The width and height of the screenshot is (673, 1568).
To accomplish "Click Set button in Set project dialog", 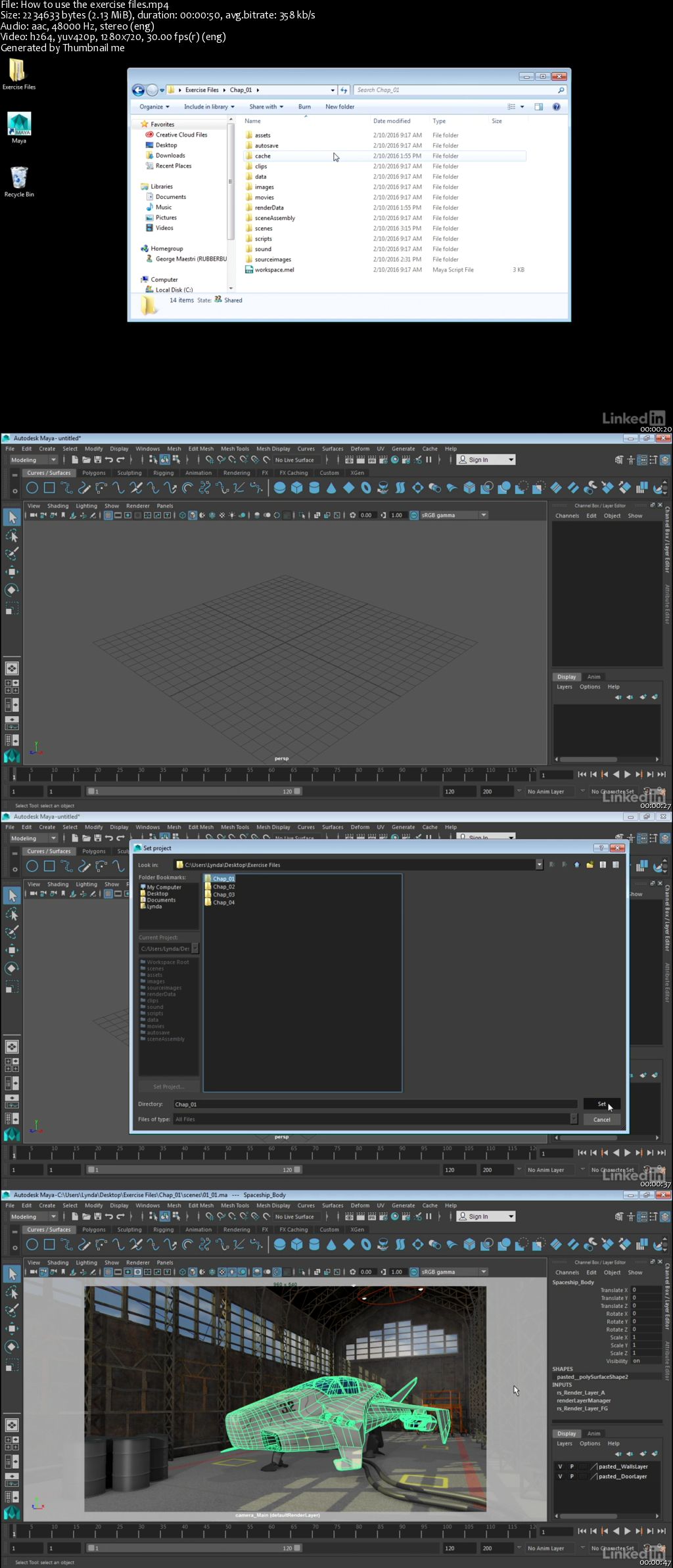I will point(601,1104).
